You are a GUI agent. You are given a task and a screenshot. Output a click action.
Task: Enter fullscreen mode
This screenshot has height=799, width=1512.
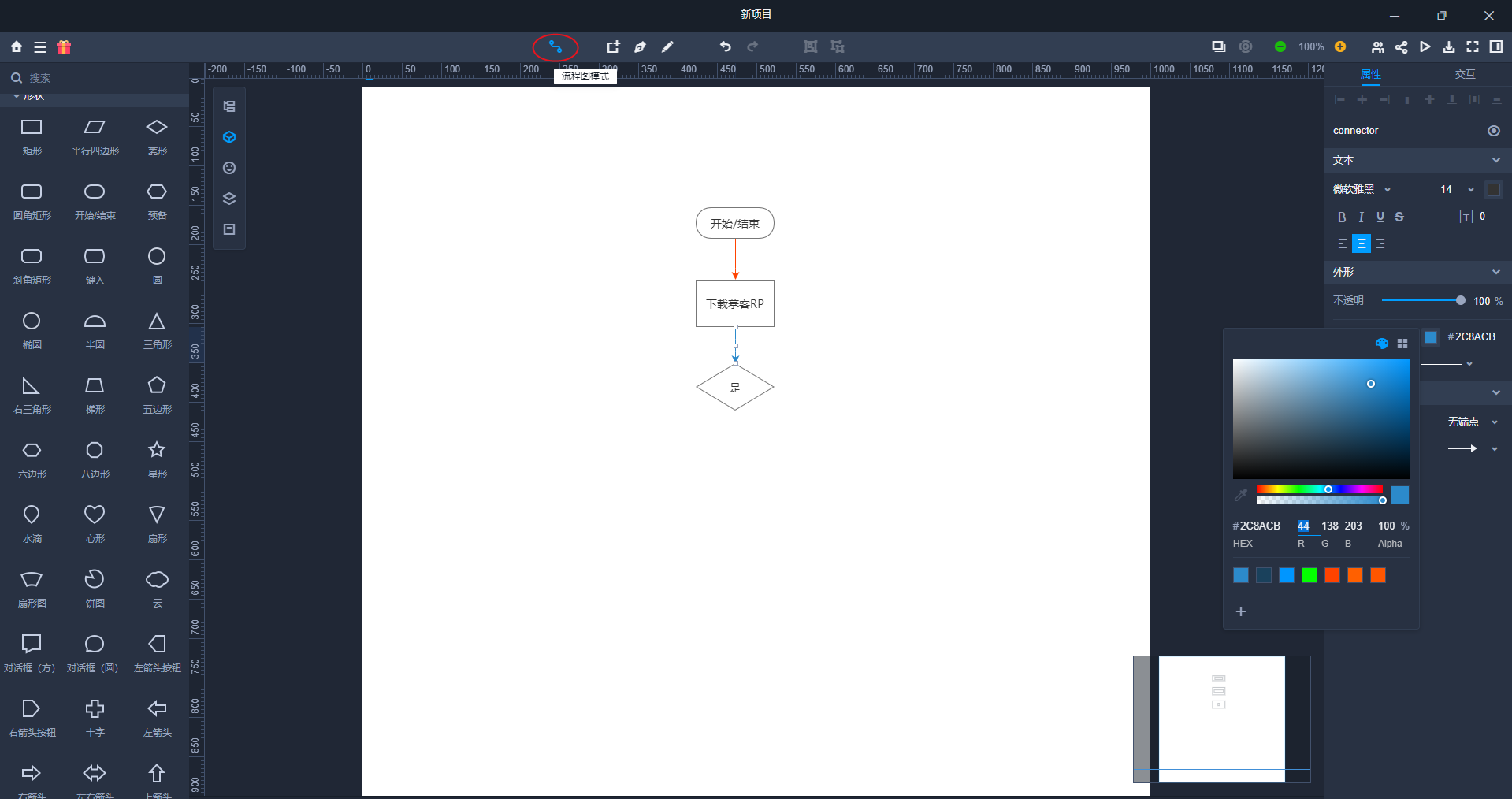[x=1472, y=47]
